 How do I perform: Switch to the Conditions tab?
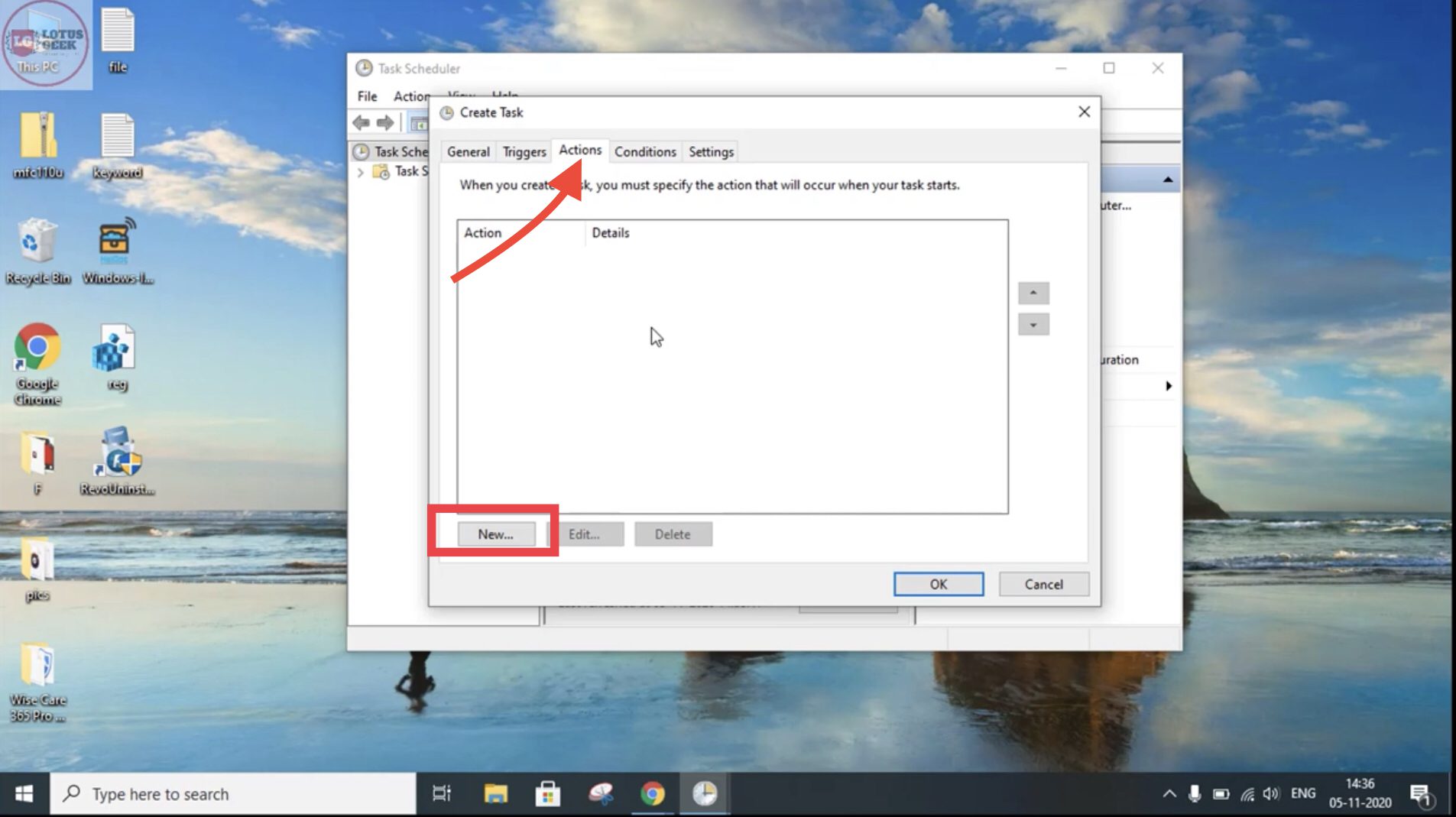click(x=645, y=151)
